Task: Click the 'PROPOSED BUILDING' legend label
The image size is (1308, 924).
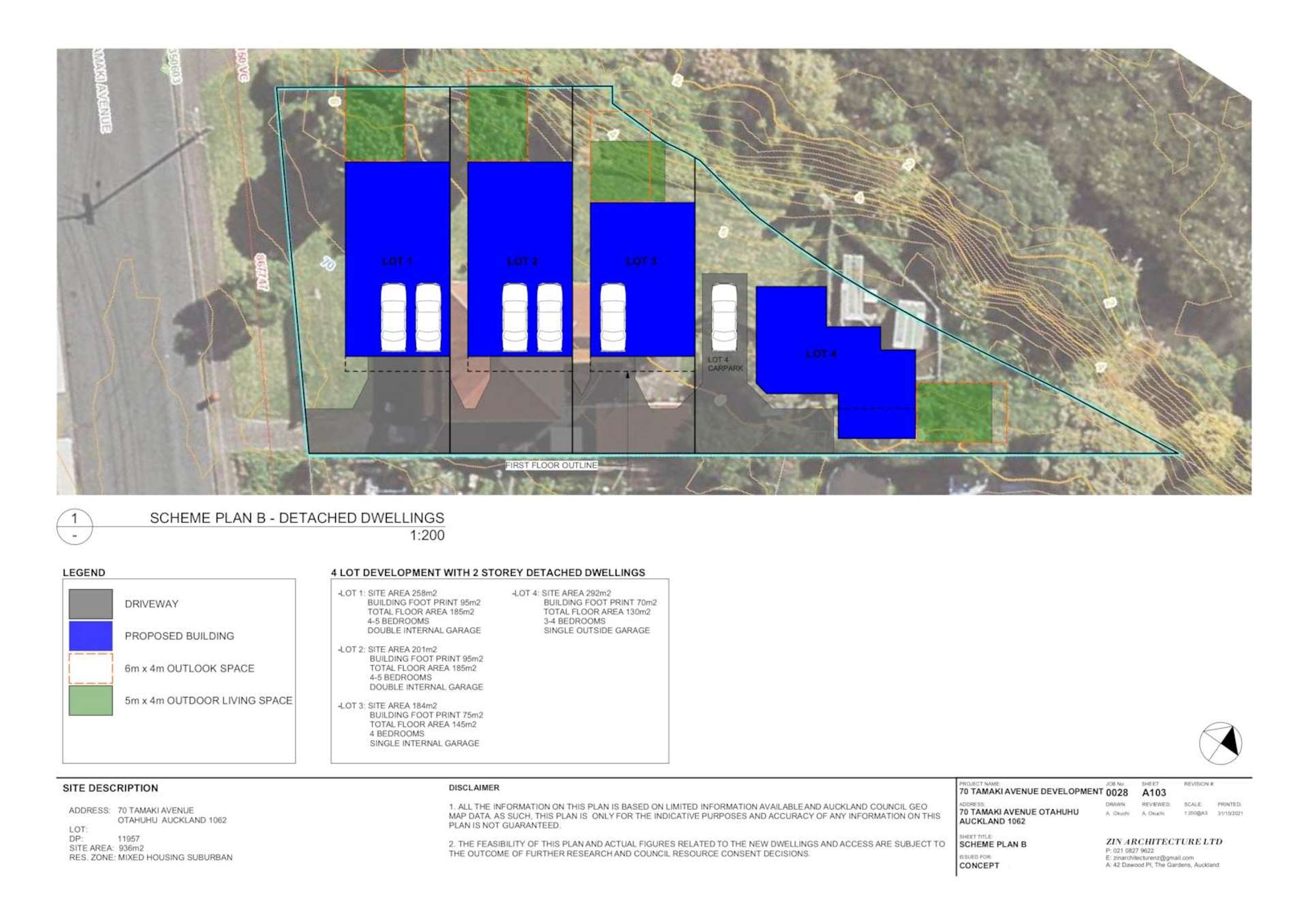Action: pyautogui.click(x=179, y=636)
